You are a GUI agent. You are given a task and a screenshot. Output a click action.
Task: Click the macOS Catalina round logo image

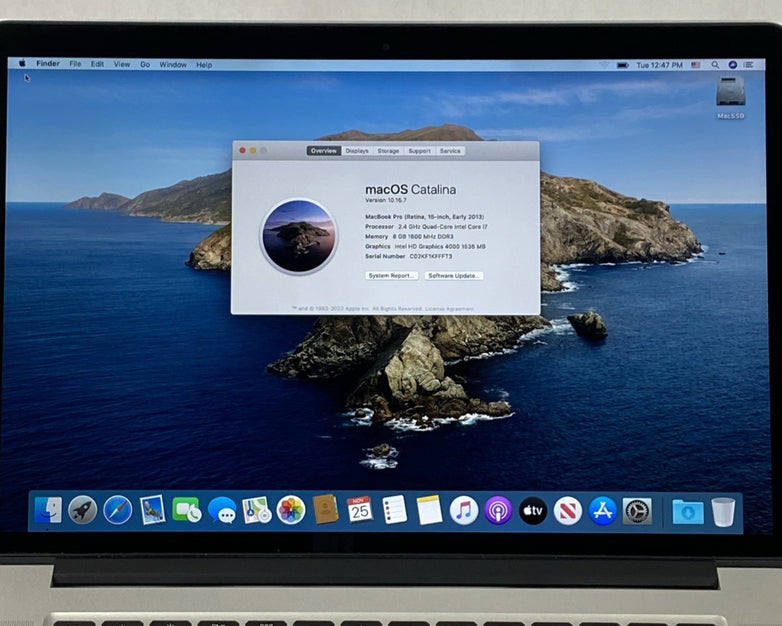(299, 236)
